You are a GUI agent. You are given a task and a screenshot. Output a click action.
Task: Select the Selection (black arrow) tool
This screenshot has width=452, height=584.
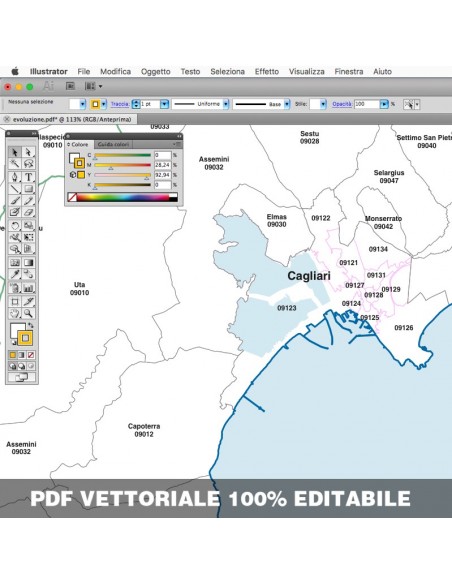click(x=15, y=152)
